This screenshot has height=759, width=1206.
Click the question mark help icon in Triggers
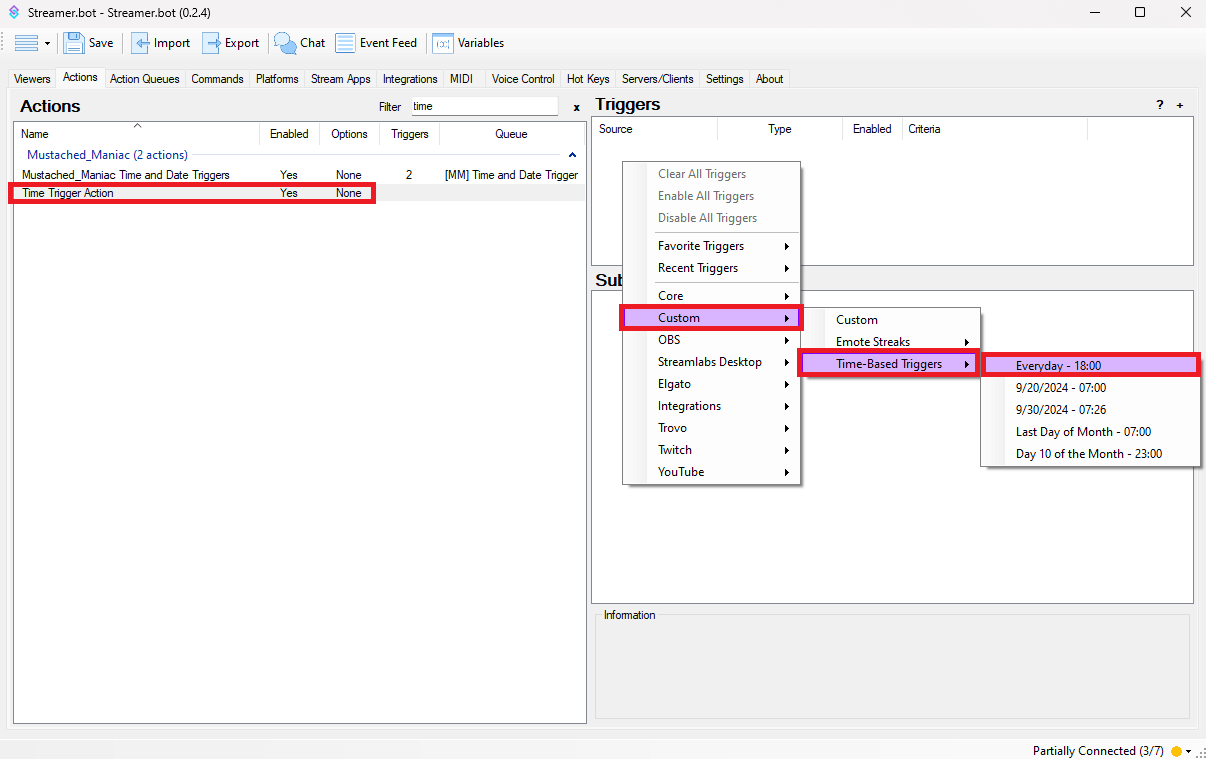click(x=1160, y=105)
